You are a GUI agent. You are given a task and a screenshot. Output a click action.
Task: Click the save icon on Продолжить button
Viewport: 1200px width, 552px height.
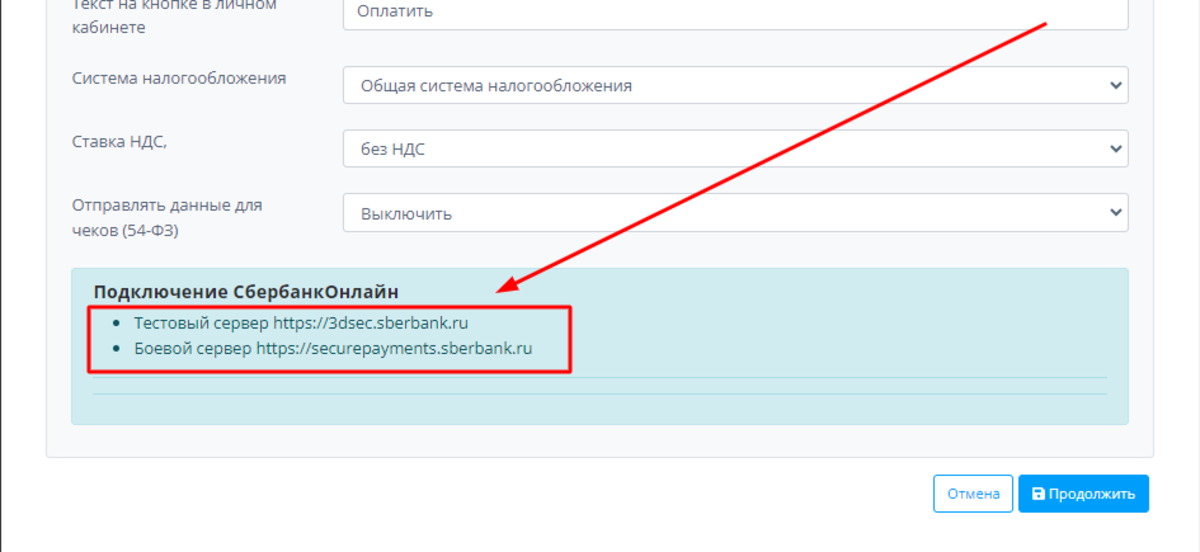tap(1038, 494)
